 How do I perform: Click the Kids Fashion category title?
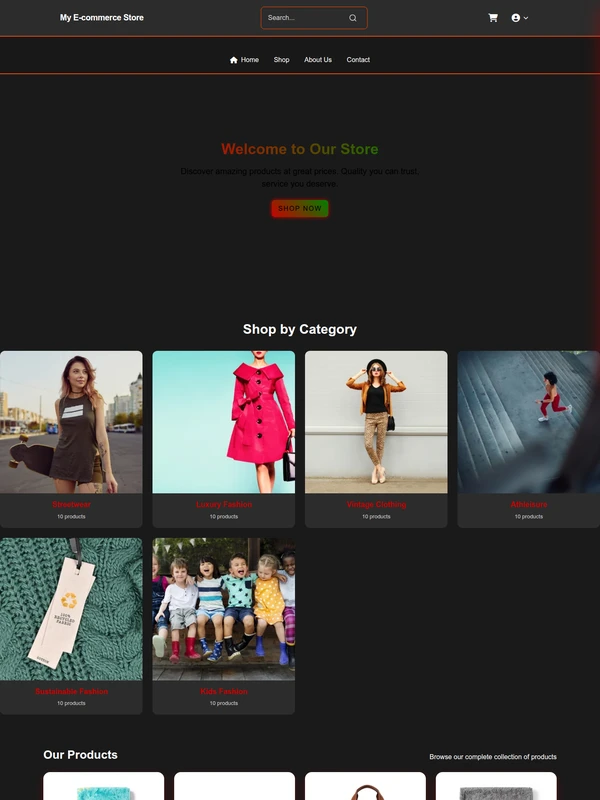coord(223,691)
